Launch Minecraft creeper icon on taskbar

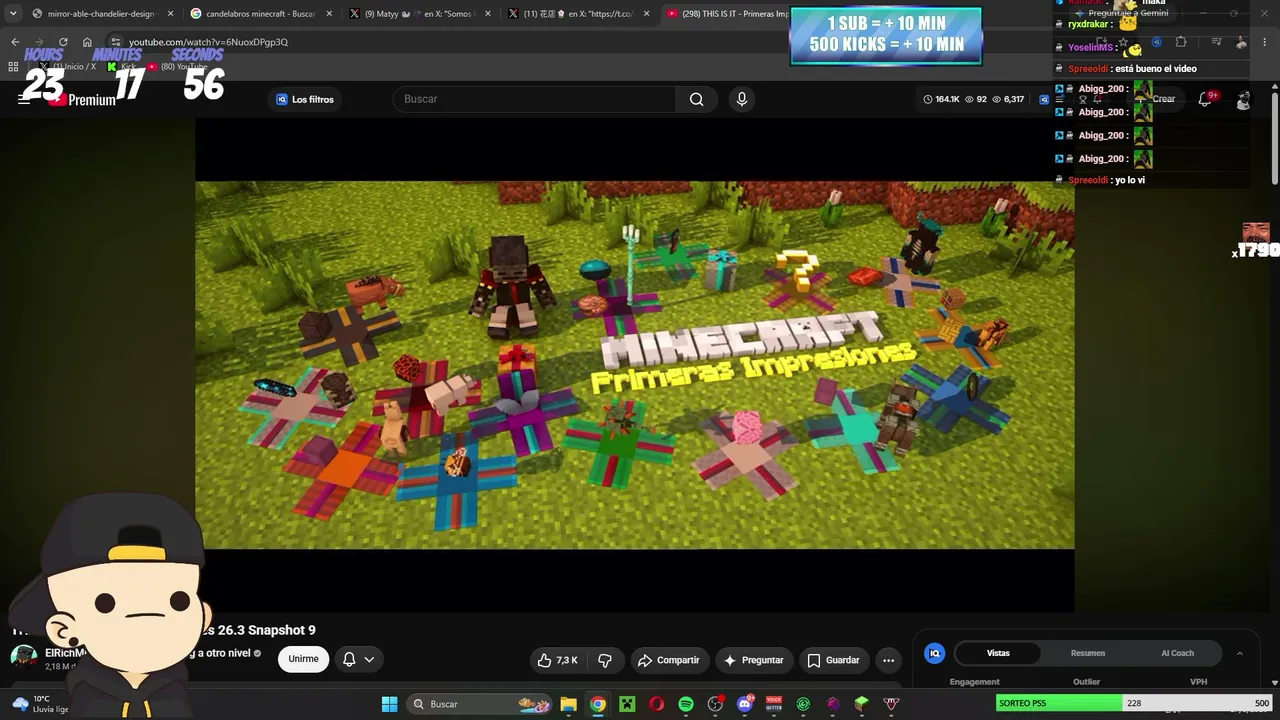tap(627, 704)
